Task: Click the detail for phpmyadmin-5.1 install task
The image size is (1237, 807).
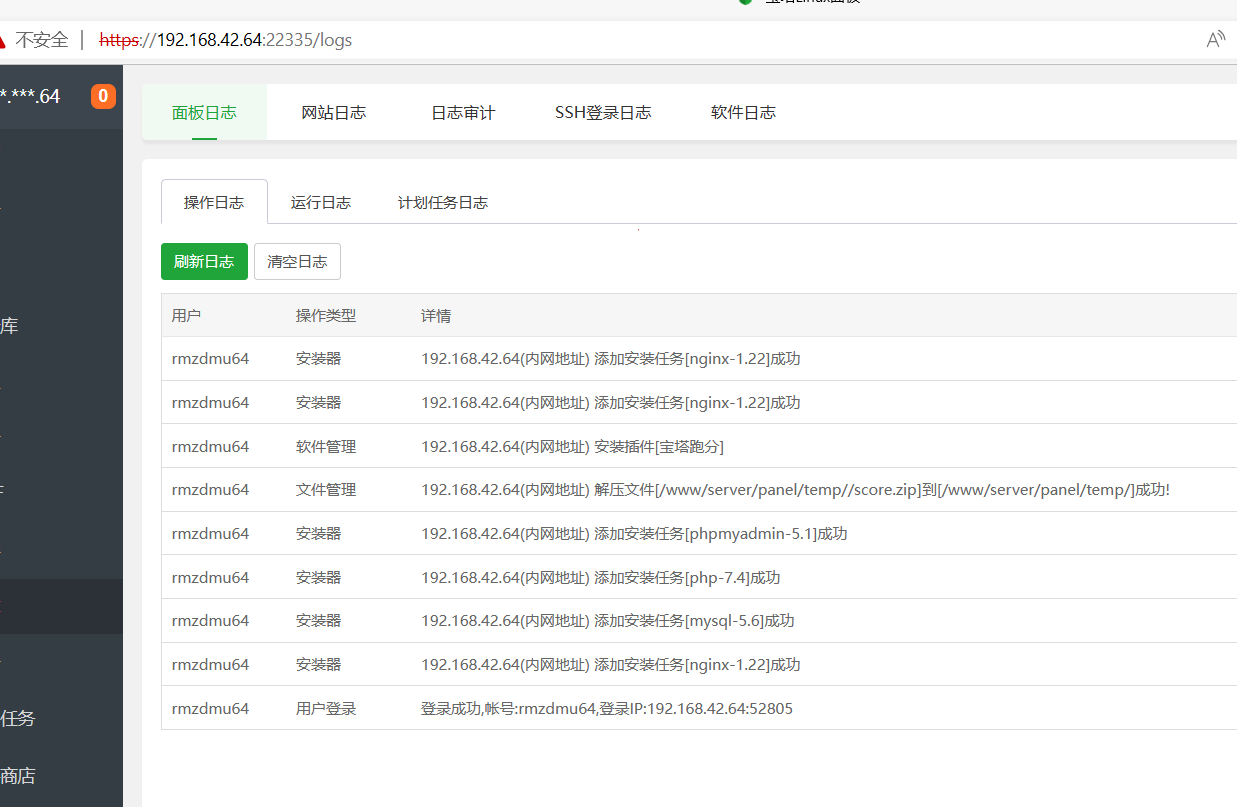Action: pos(634,533)
